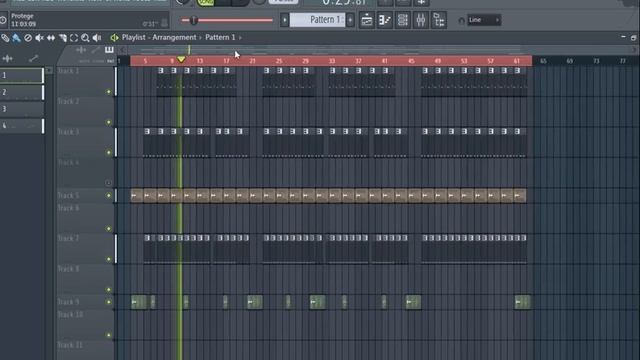Select pattern 2 in the picker panel

tap(22, 92)
